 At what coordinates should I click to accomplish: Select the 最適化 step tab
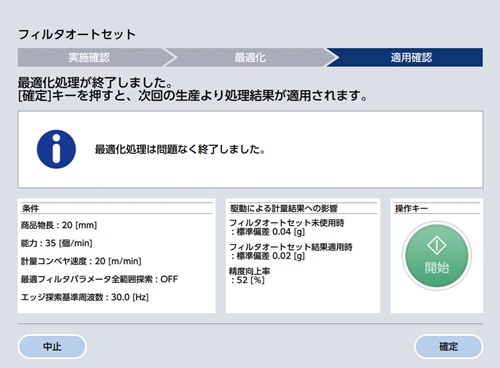click(251, 57)
